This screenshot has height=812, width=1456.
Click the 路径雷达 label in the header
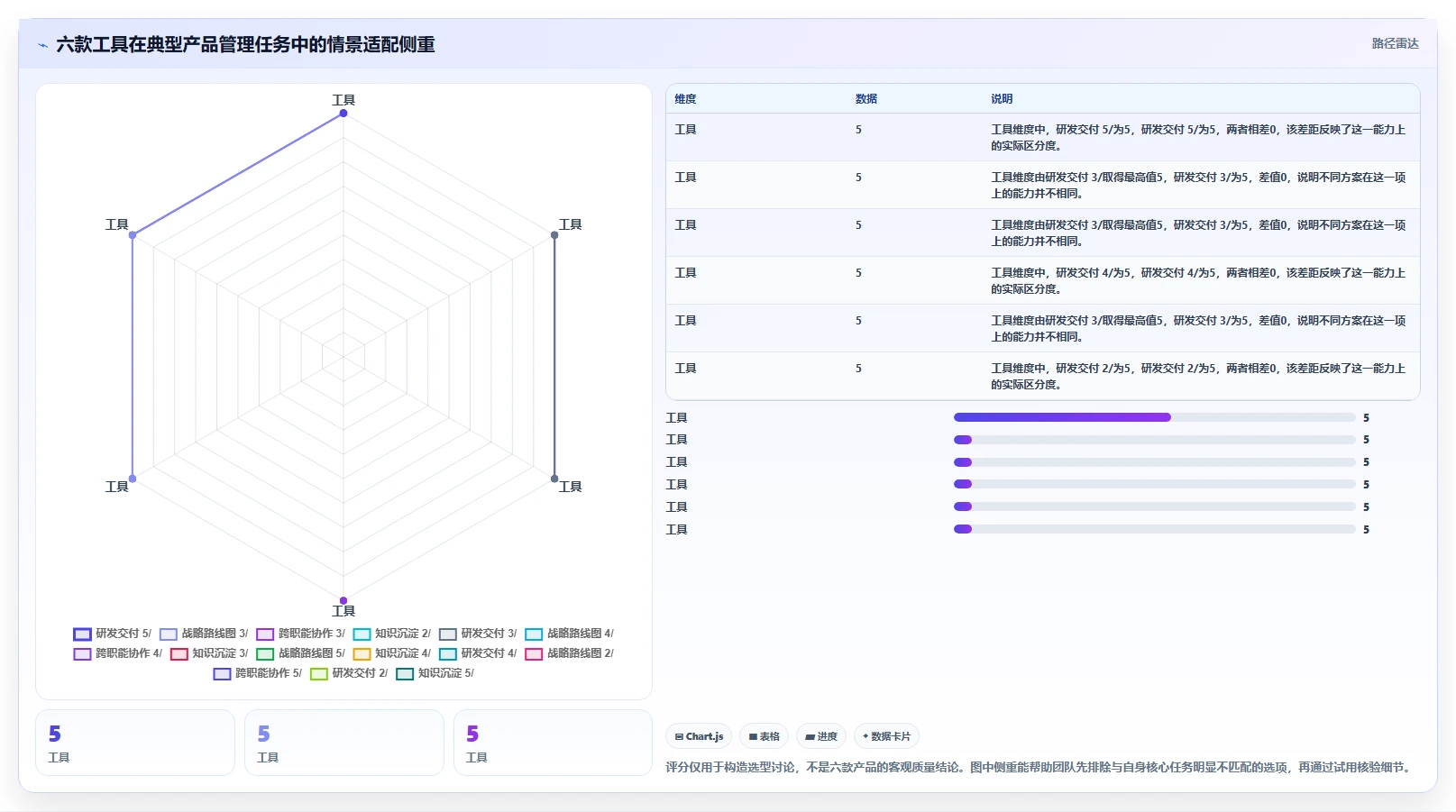pyautogui.click(x=1395, y=43)
